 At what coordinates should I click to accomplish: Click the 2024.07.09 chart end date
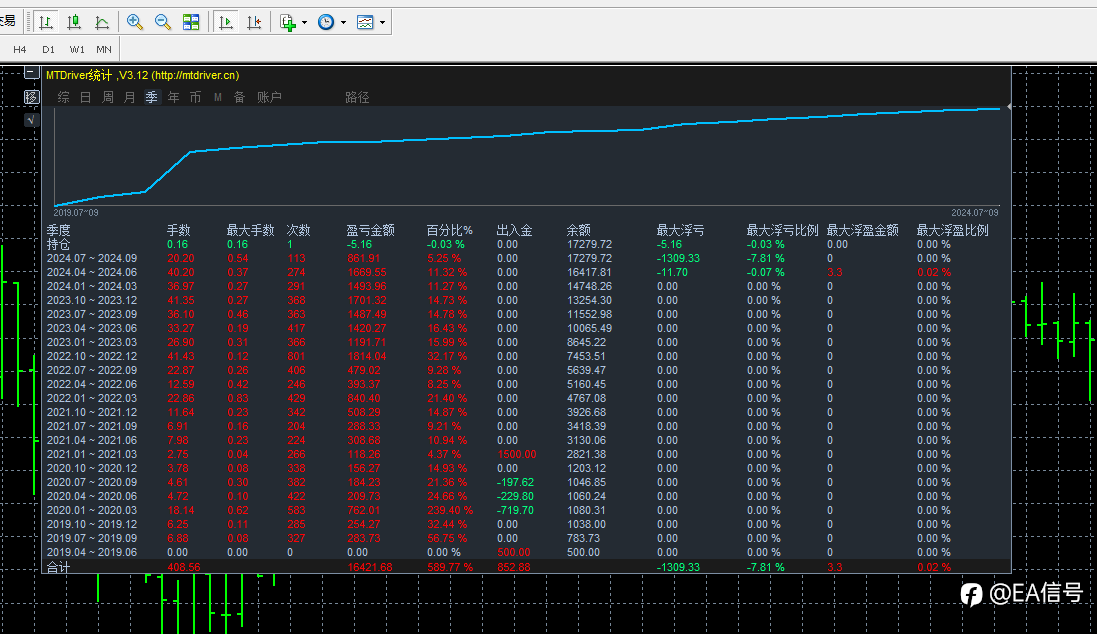[x=975, y=212]
